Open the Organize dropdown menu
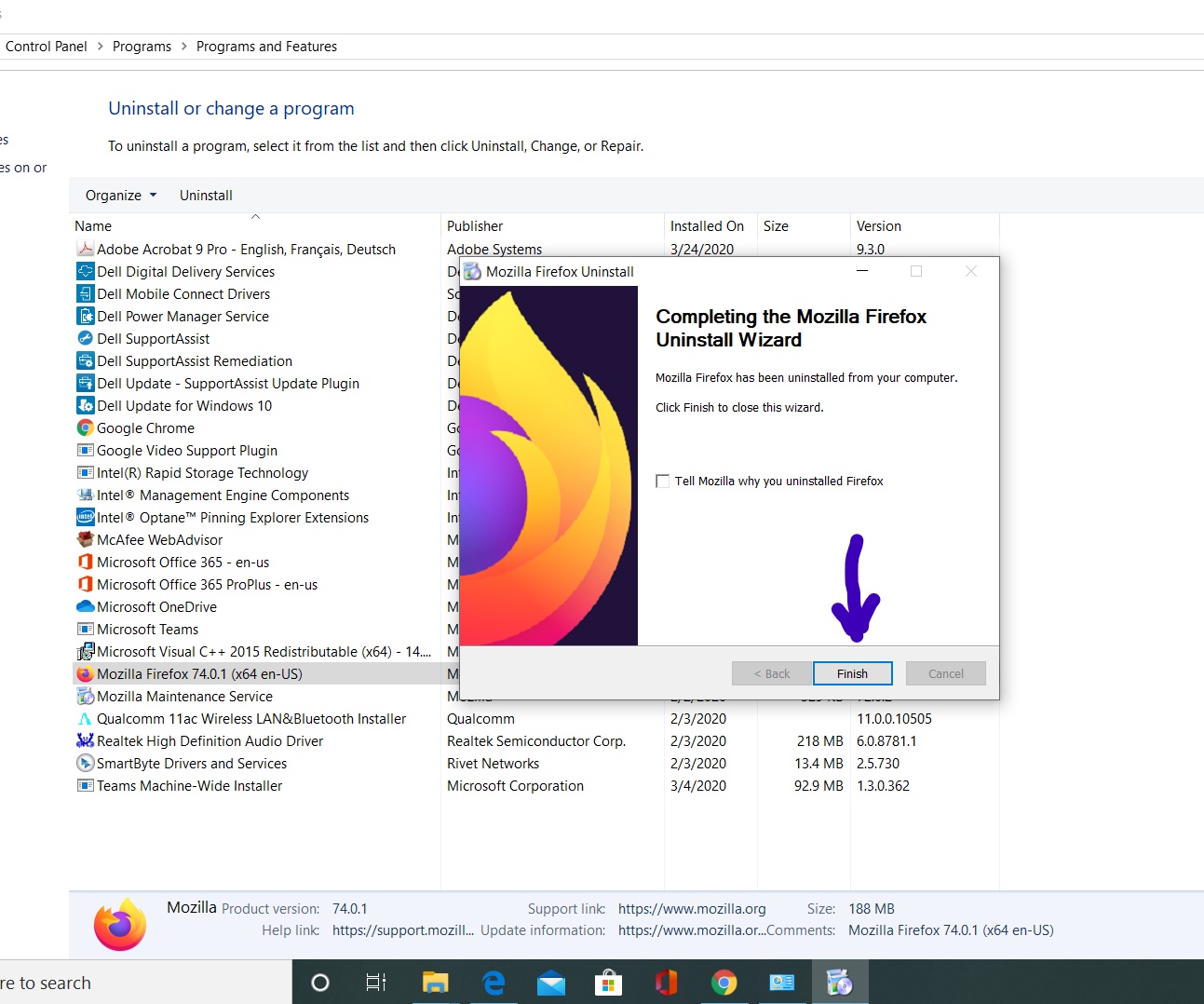 121,195
